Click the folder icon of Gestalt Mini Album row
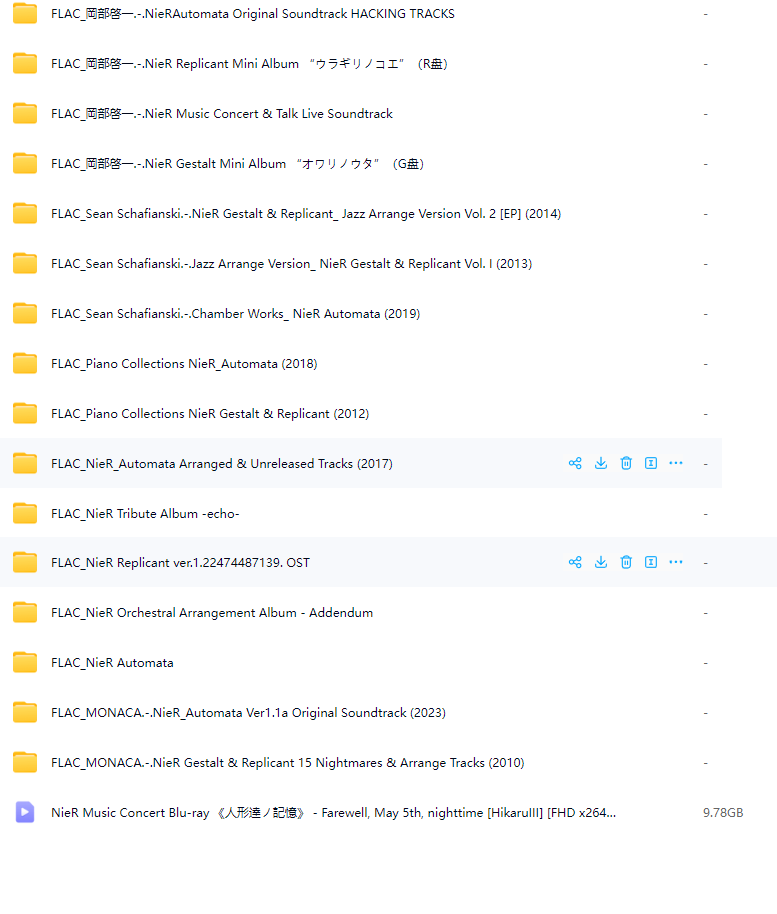The height and width of the screenshot is (914, 777). pyautogui.click(x=25, y=164)
